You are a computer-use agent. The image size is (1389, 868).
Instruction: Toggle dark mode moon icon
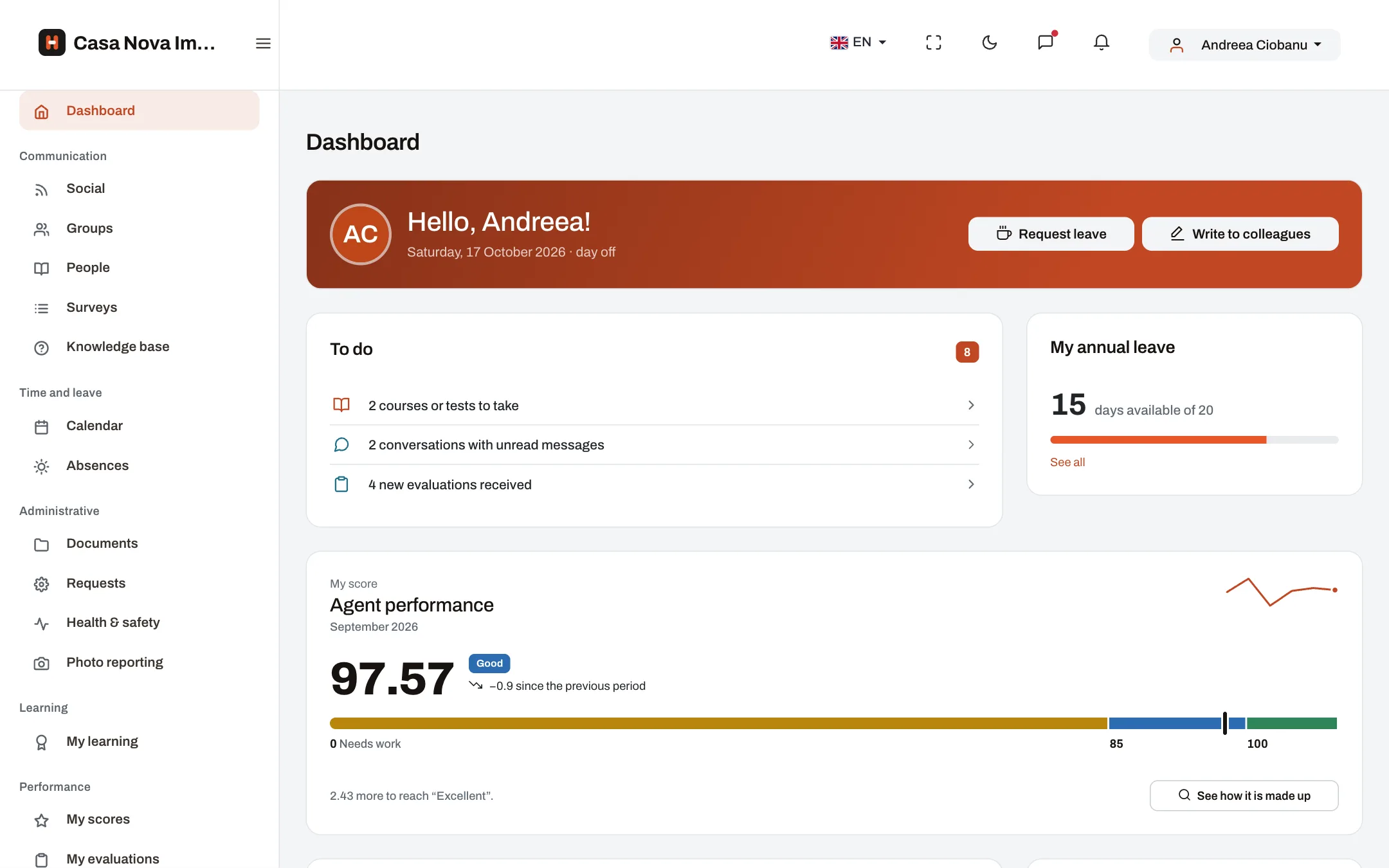990,42
